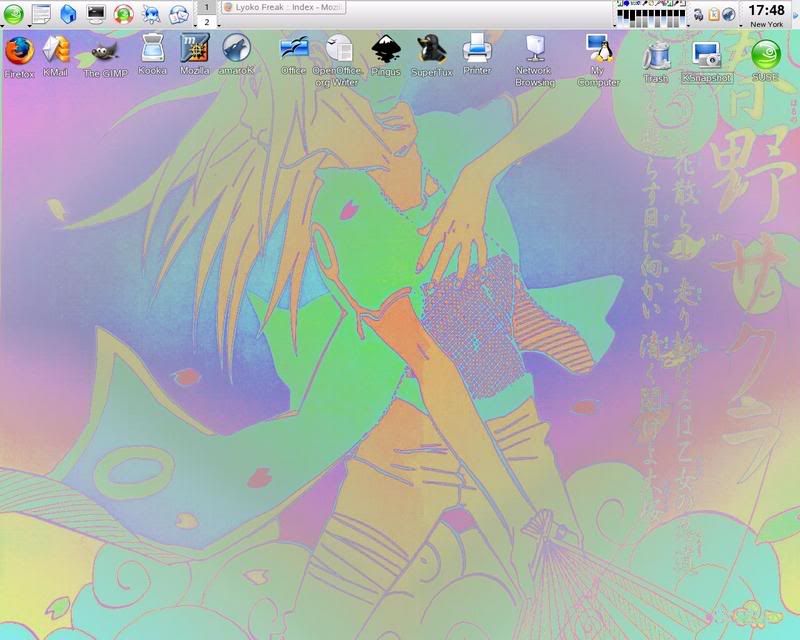The height and width of the screenshot is (640, 800).
Task: Open the lifesaver Help Center panel icon
Action: pos(123,14)
